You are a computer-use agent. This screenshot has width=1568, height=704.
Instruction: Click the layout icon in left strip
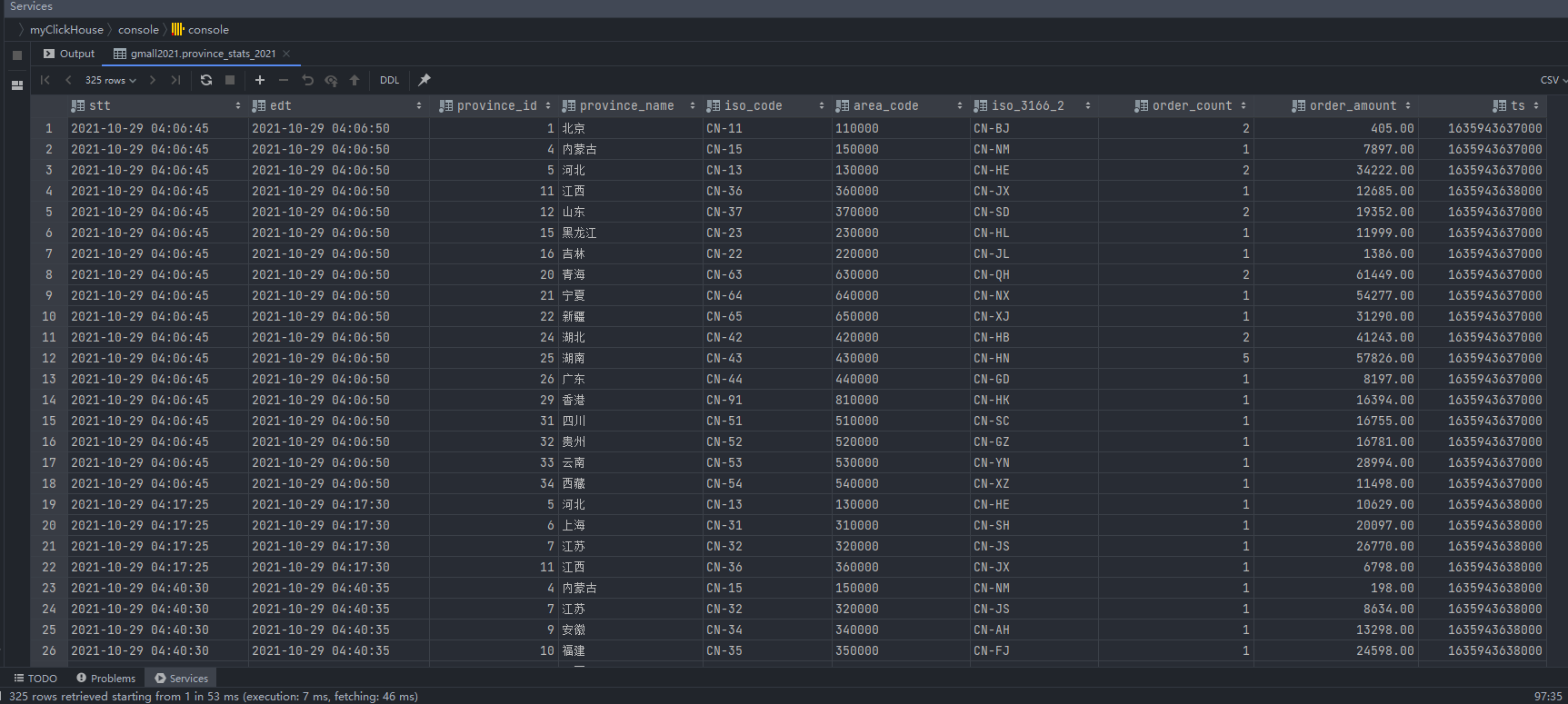pos(16,85)
